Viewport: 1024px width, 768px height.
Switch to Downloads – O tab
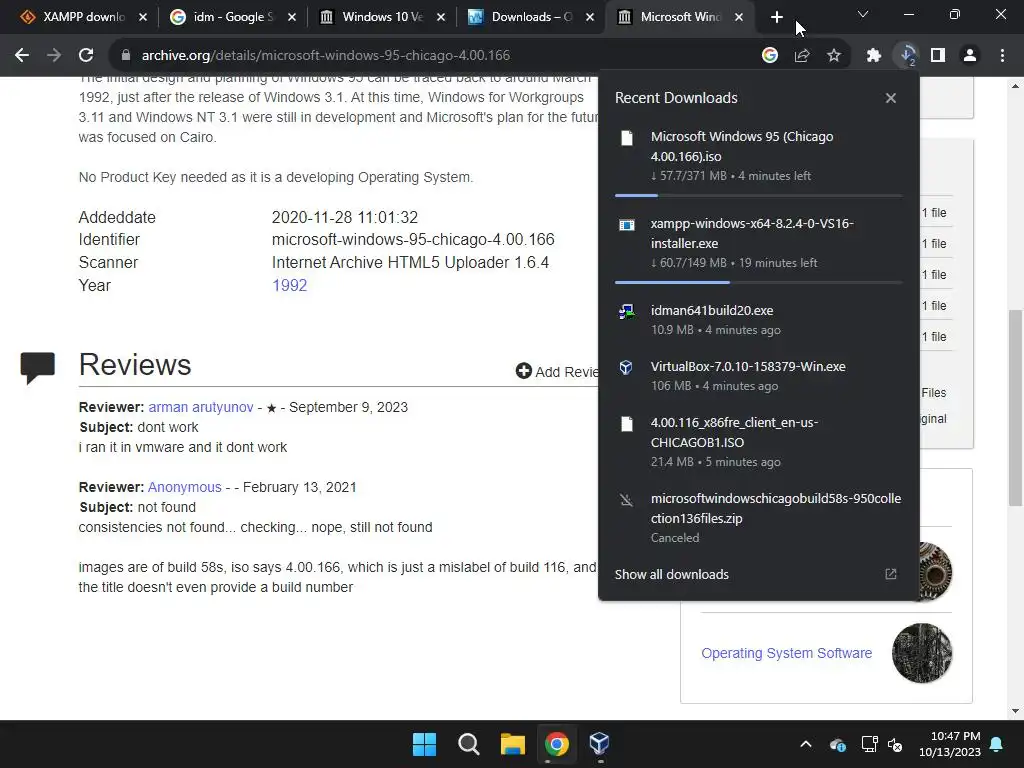pos(531,17)
